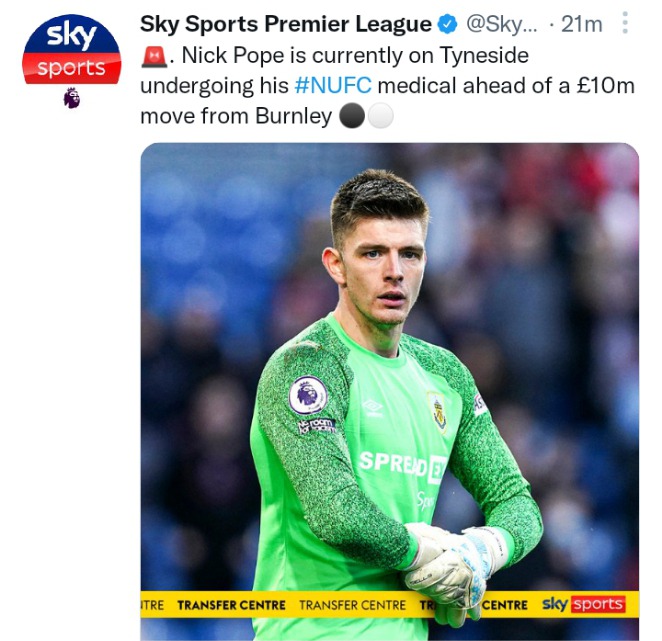Click the truncated @Sky... handle
Screen dimensions: 662x641
pos(501,24)
